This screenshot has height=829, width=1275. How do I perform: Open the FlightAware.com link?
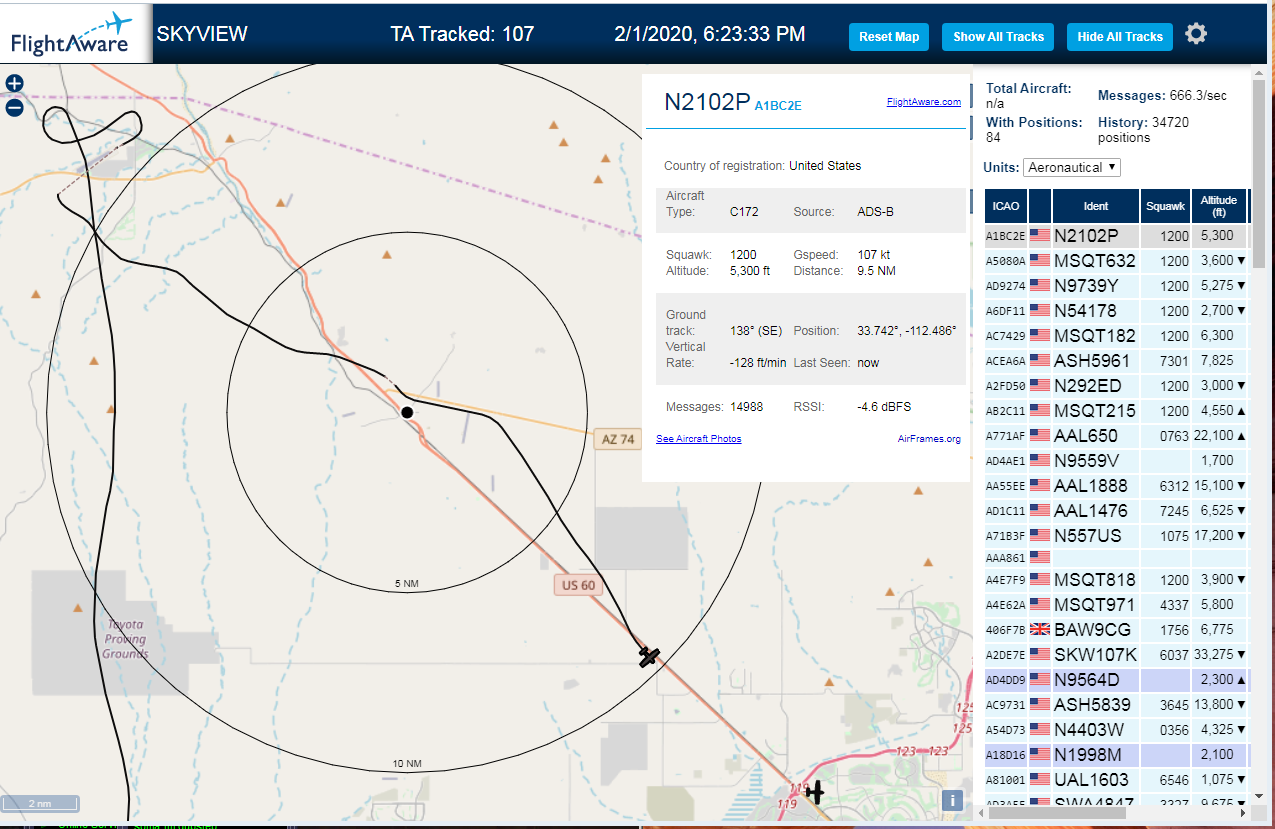(x=923, y=101)
